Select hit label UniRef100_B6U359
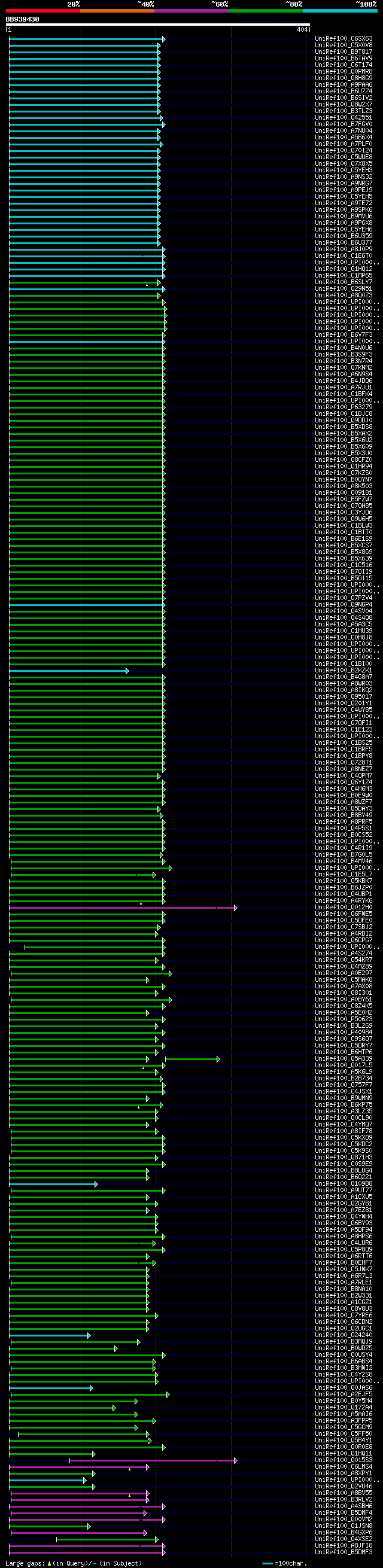Viewport: 383px width, 1568px height. pyautogui.click(x=344, y=236)
